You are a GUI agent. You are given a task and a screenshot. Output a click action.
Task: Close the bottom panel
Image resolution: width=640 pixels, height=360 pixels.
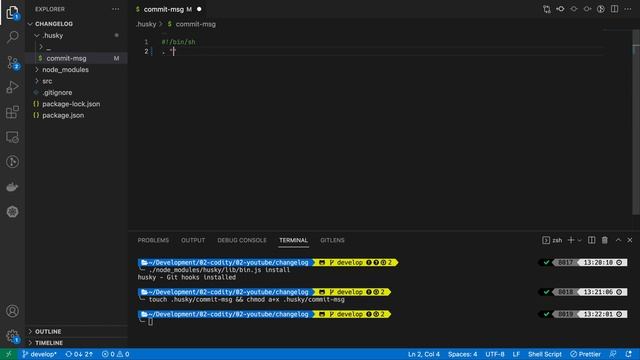pyautogui.click(x=630, y=240)
